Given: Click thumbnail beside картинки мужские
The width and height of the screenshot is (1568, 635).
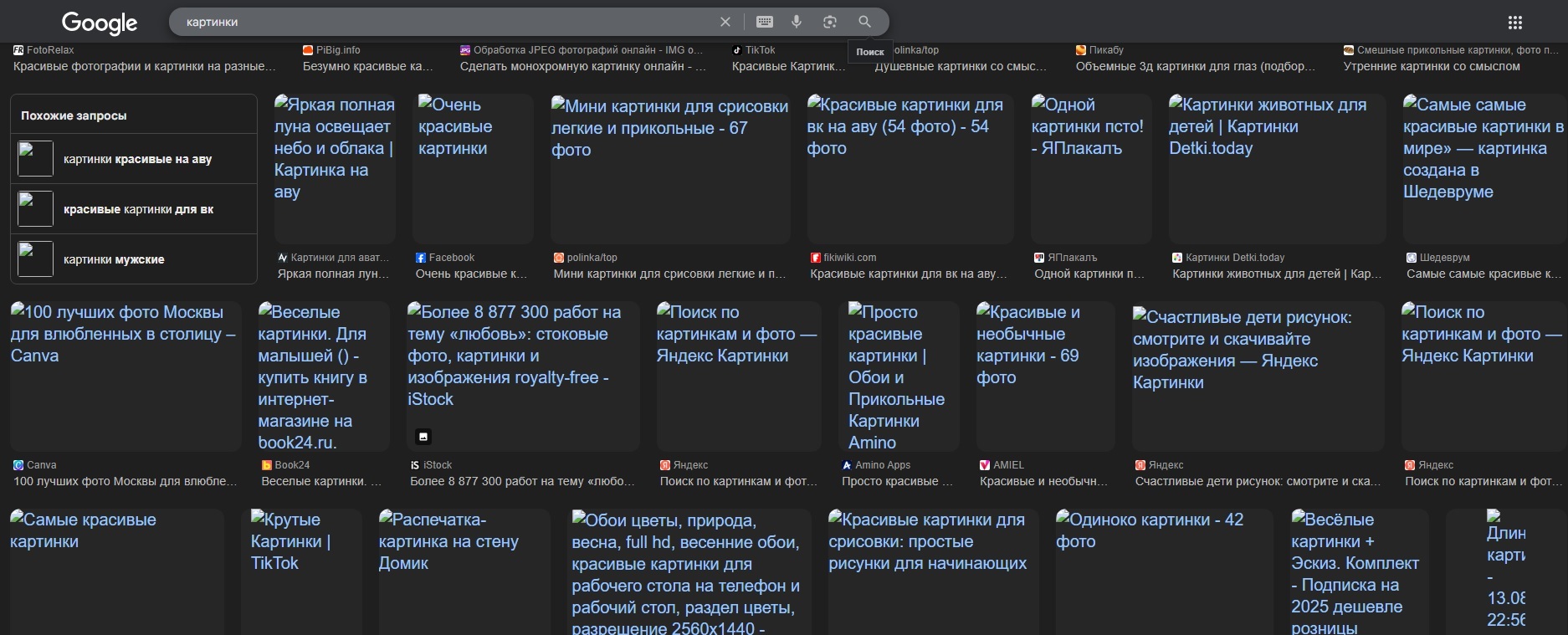Looking at the screenshot, I should [36, 259].
